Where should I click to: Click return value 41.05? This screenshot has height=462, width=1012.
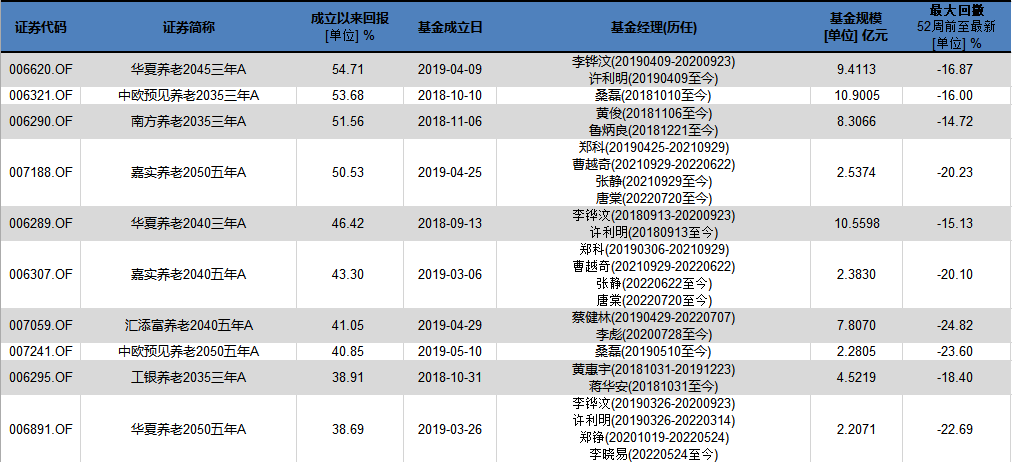pos(350,326)
